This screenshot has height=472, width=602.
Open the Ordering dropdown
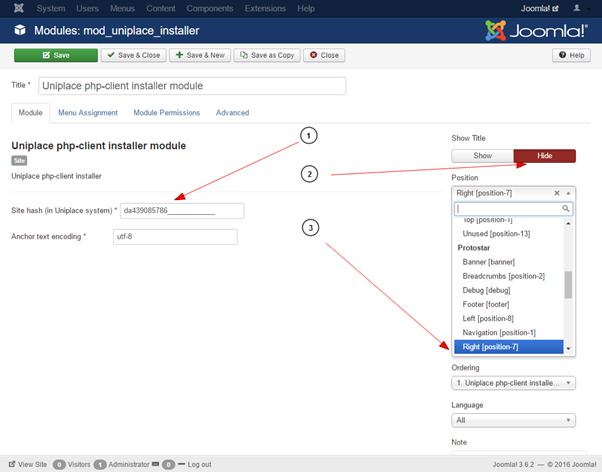pyautogui.click(x=513, y=383)
